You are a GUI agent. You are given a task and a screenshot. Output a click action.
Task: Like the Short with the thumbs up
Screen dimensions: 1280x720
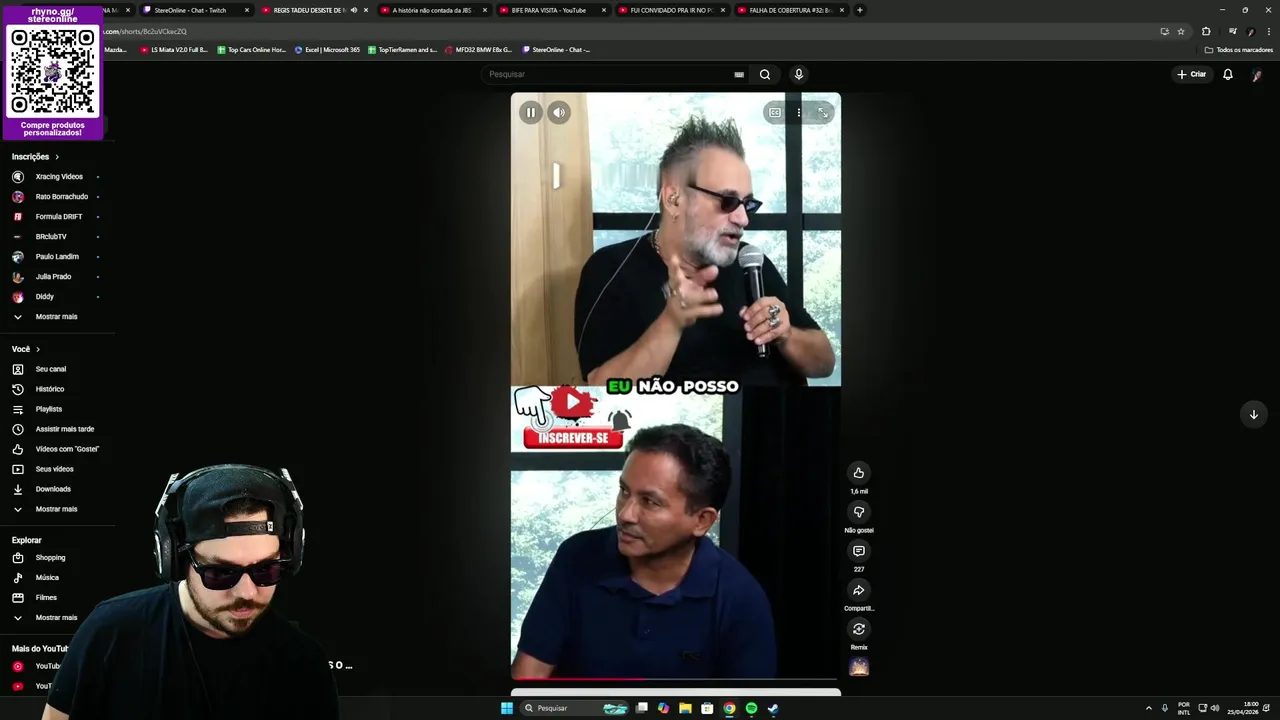click(858, 473)
